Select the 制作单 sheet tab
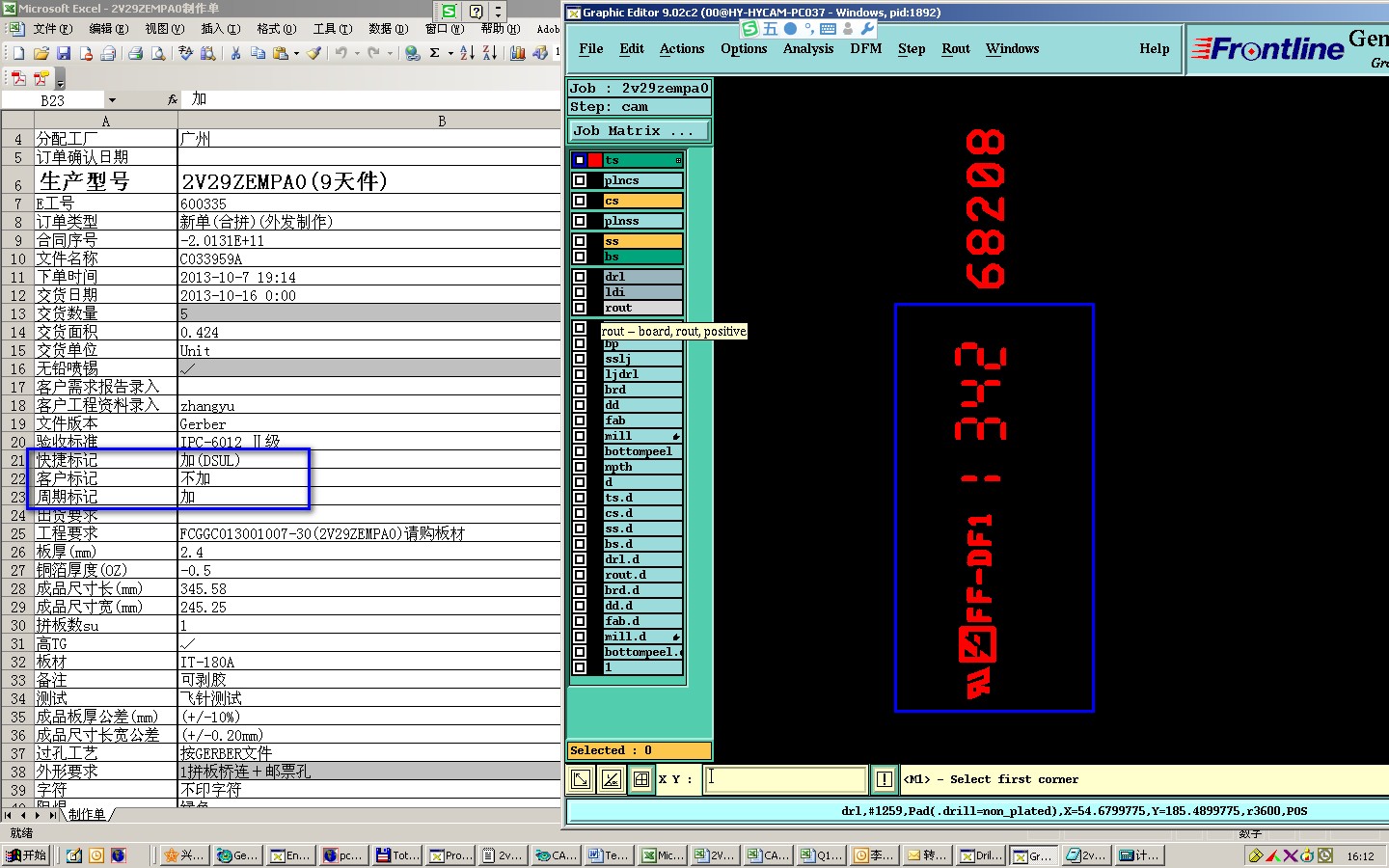Image resolution: width=1389 pixels, height=868 pixels. (x=87, y=815)
